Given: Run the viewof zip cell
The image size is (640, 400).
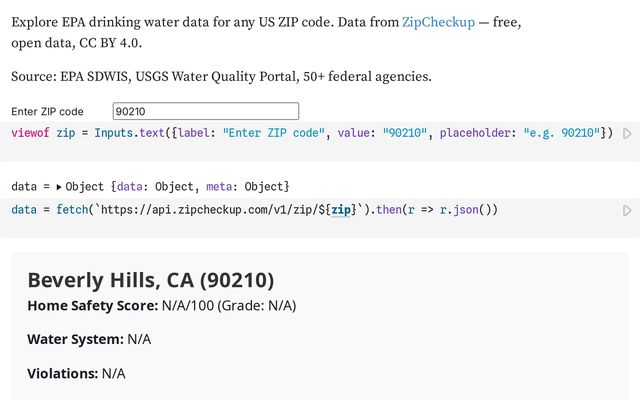Looking at the screenshot, I should (627, 133).
